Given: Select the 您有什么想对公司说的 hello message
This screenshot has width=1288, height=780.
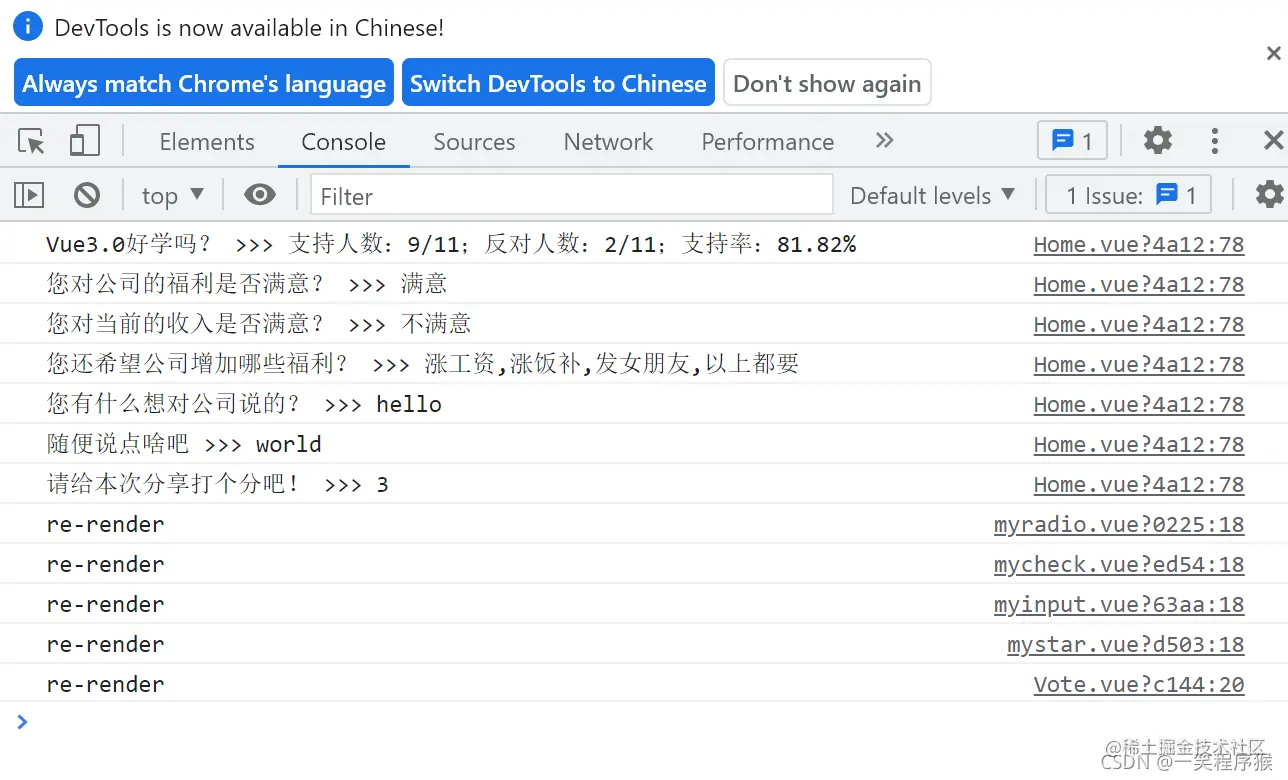Looking at the screenshot, I should point(244,404).
